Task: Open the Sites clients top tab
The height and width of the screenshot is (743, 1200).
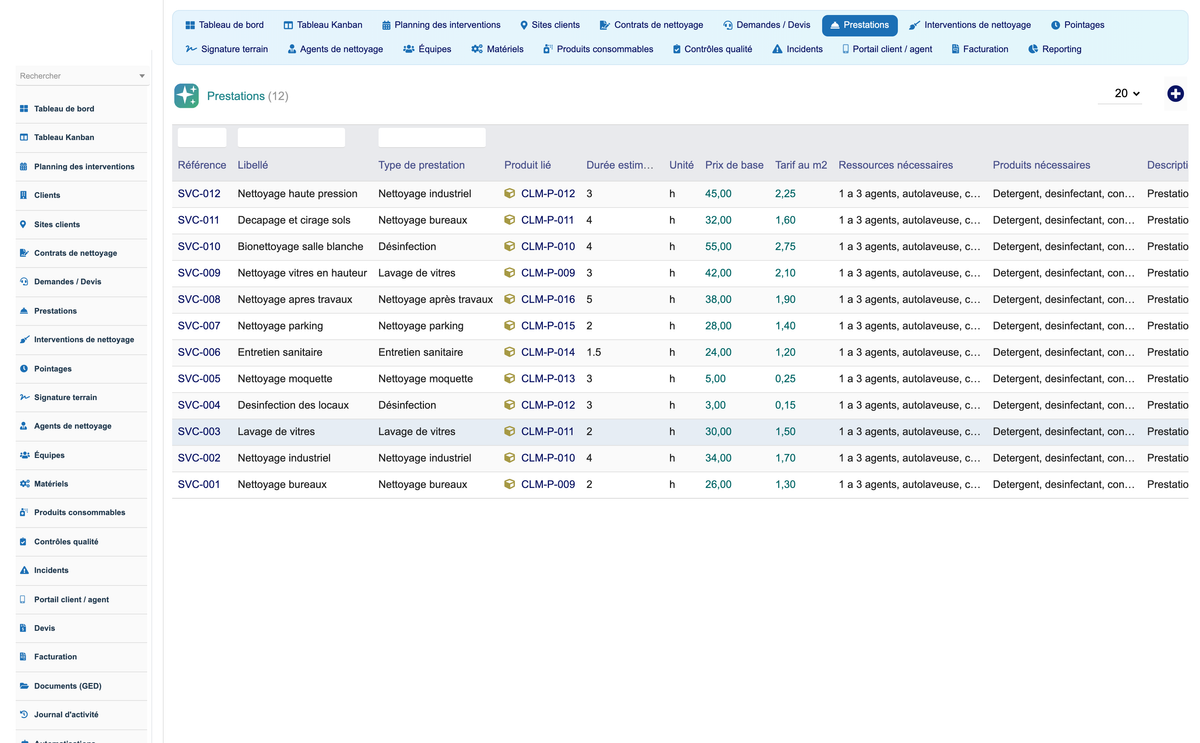Action: 549,25
